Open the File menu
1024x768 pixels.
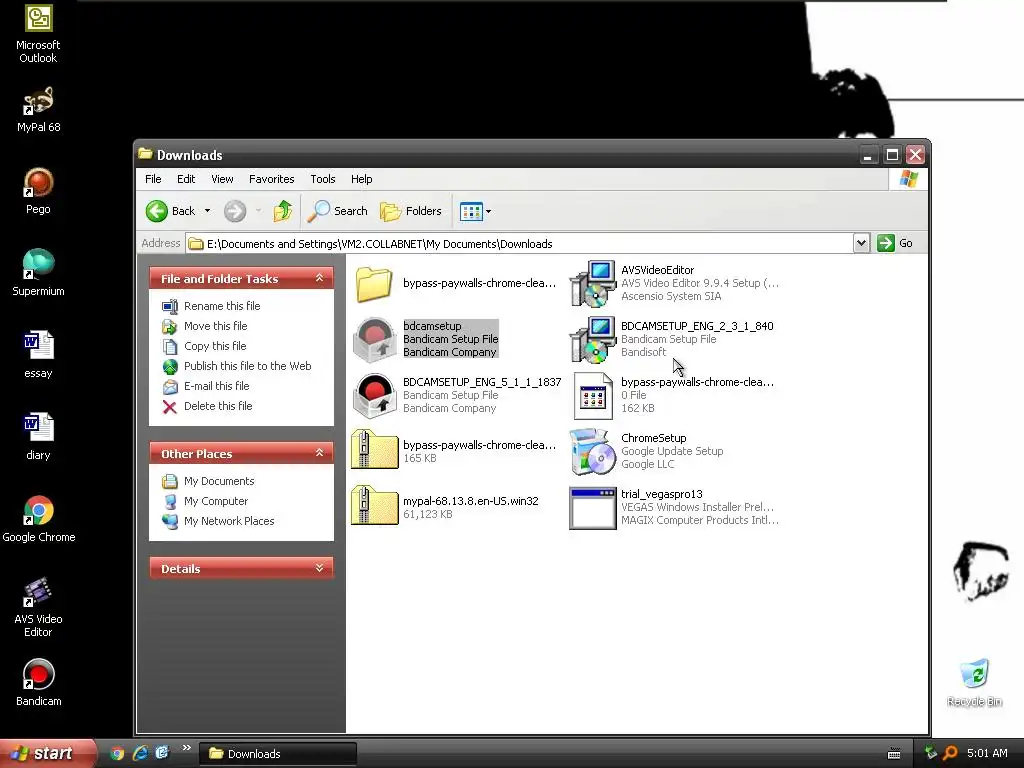pos(153,179)
